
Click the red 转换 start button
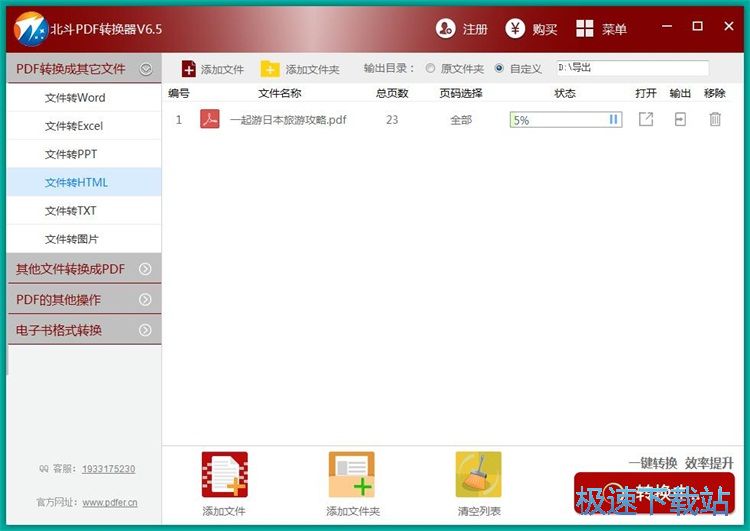pos(654,493)
